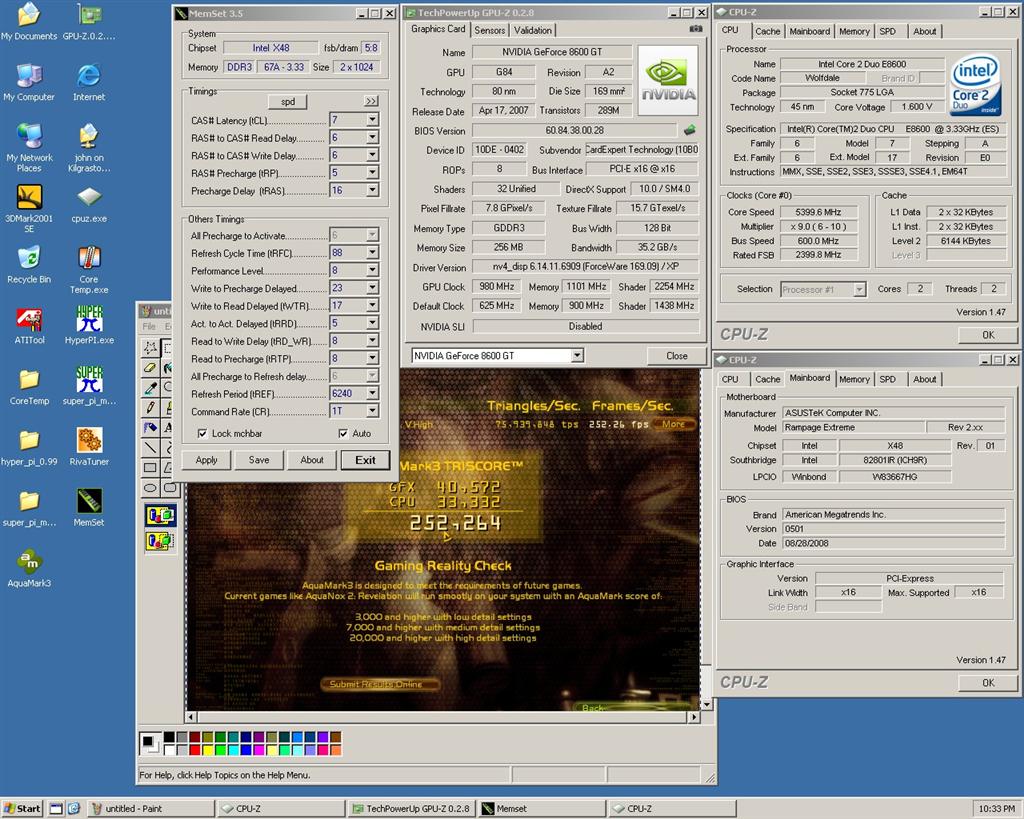
Task: Click the Show Desktop quick launch icon
Action: pyautogui.click(x=56, y=809)
